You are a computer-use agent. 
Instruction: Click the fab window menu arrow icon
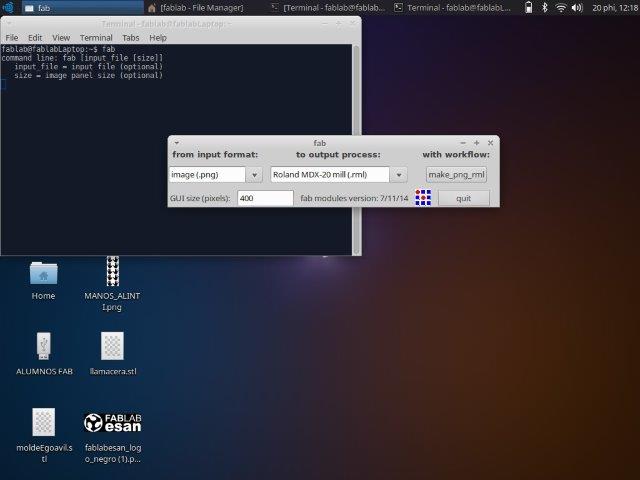177,143
